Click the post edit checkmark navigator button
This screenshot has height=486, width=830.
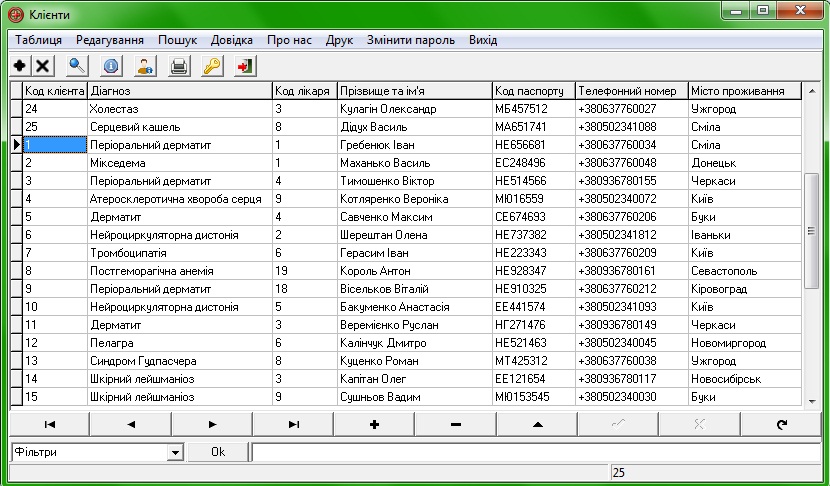[618, 424]
